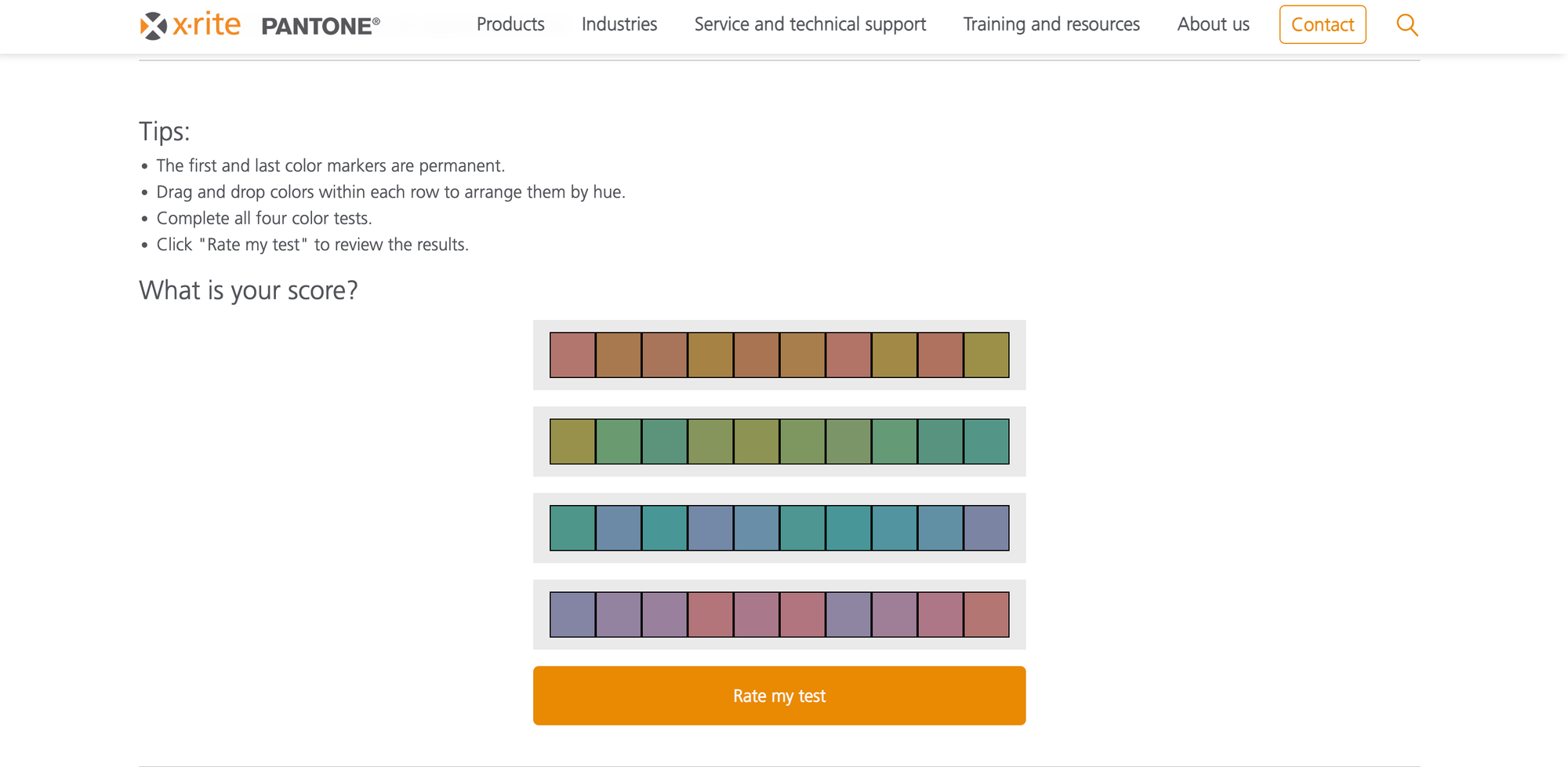The height and width of the screenshot is (767, 1568).
Task: Select first blue-purple swatch in bottom row
Action: pyautogui.click(x=572, y=615)
